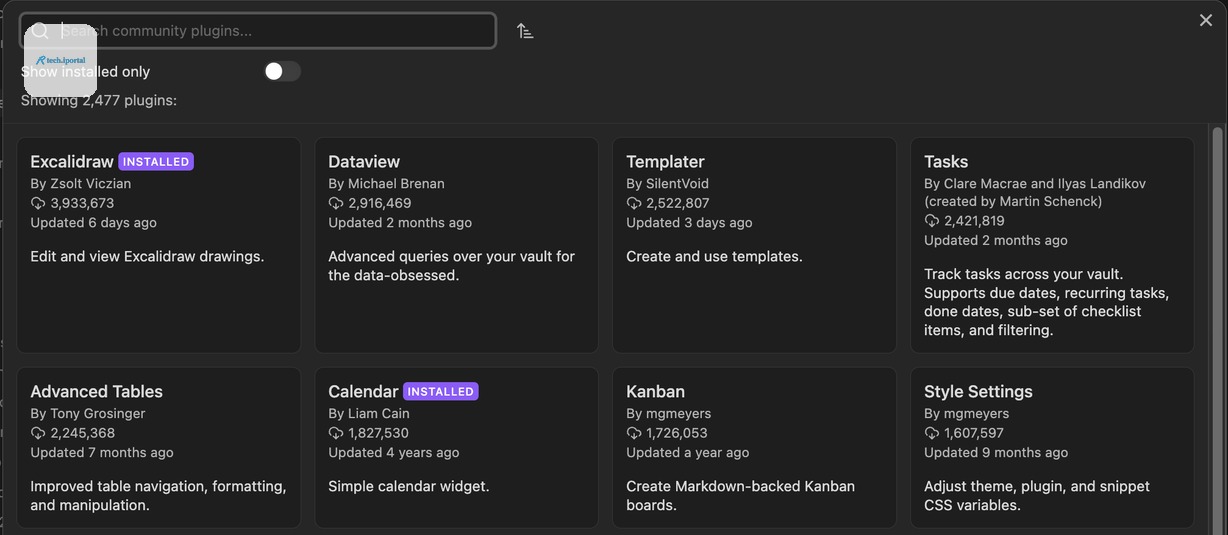The height and width of the screenshot is (535, 1228).
Task: Open the Tasks plugin card
Action: coord(1052,245)
